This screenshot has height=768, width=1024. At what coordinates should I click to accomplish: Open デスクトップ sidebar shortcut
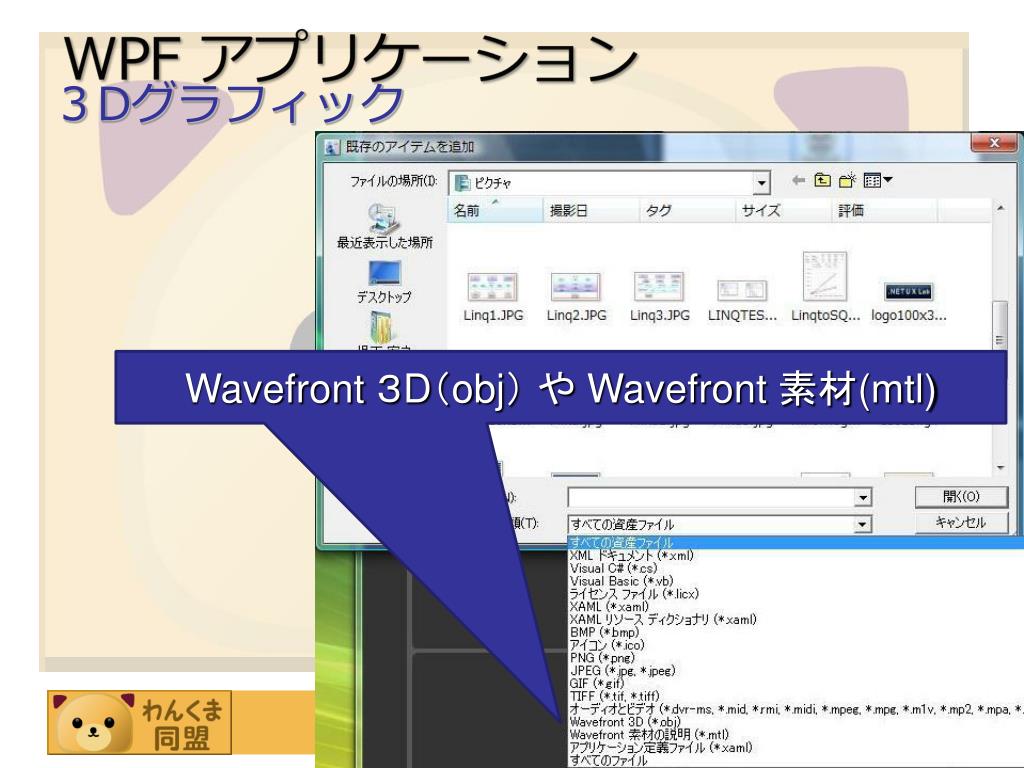(x=384, y=282)
